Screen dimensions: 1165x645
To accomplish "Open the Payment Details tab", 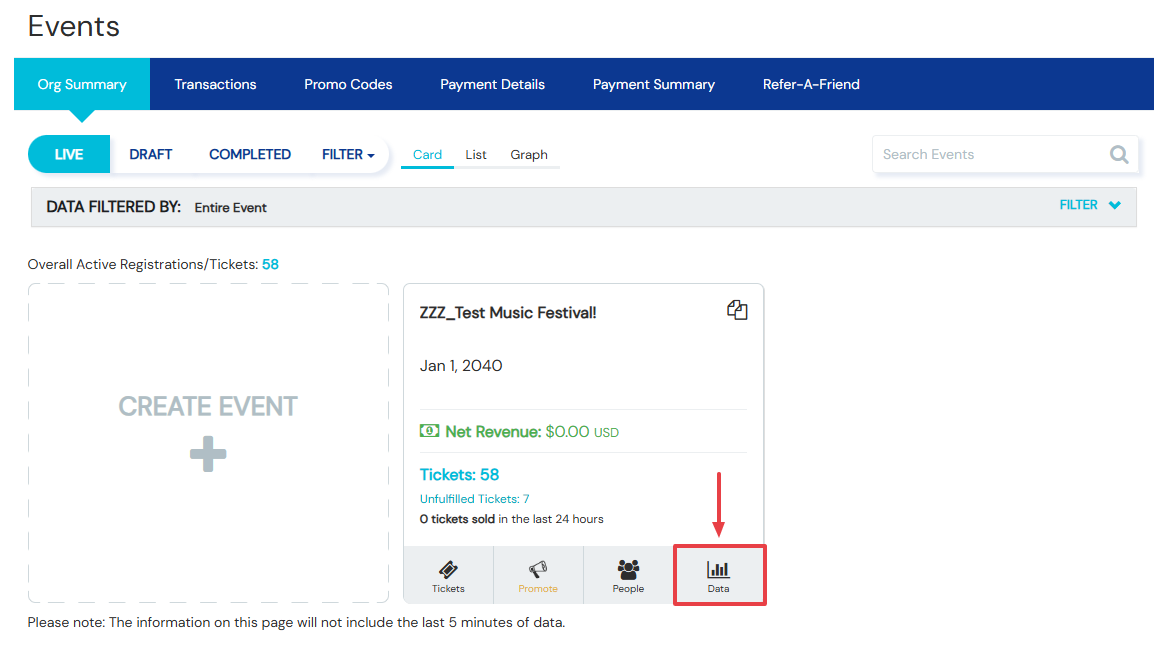I will click(x=492, y=84).
